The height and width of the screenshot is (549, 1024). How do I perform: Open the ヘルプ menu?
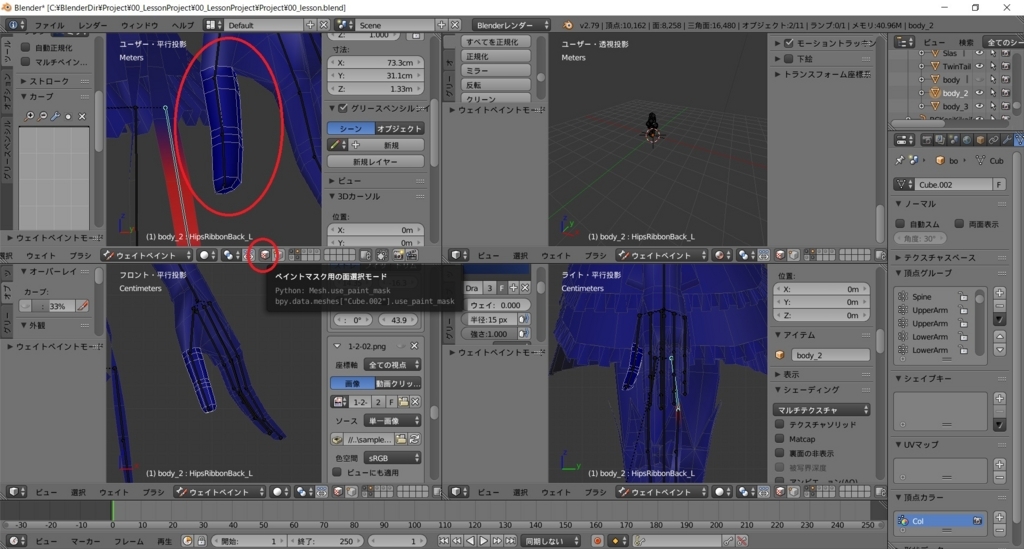[182, 25]
